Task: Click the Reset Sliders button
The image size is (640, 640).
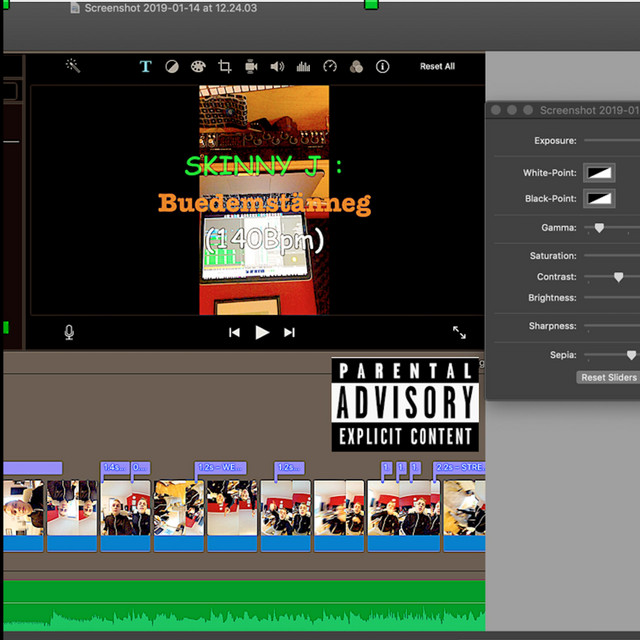Action: [608, 378]
